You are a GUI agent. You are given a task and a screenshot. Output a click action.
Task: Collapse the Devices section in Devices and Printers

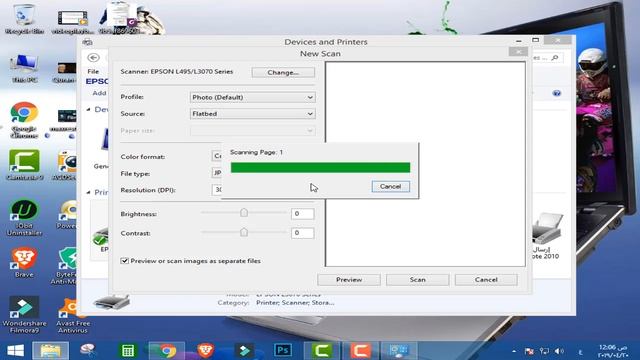[89, 109]
